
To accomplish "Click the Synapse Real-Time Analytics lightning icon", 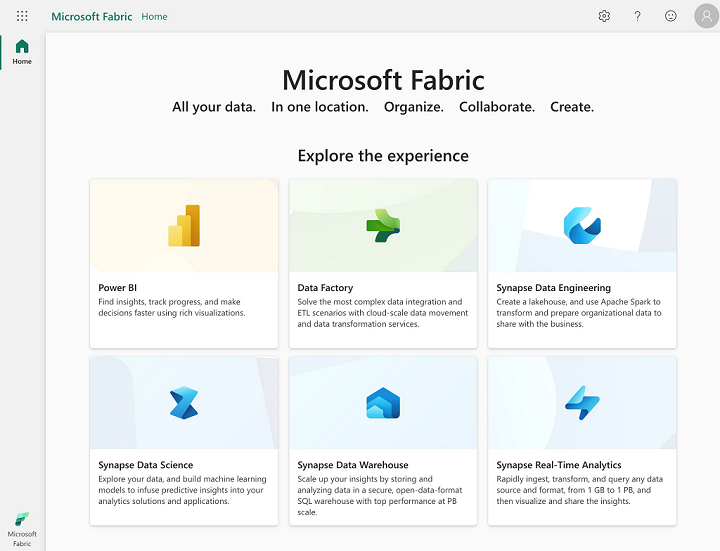I will tap(582, 403).
